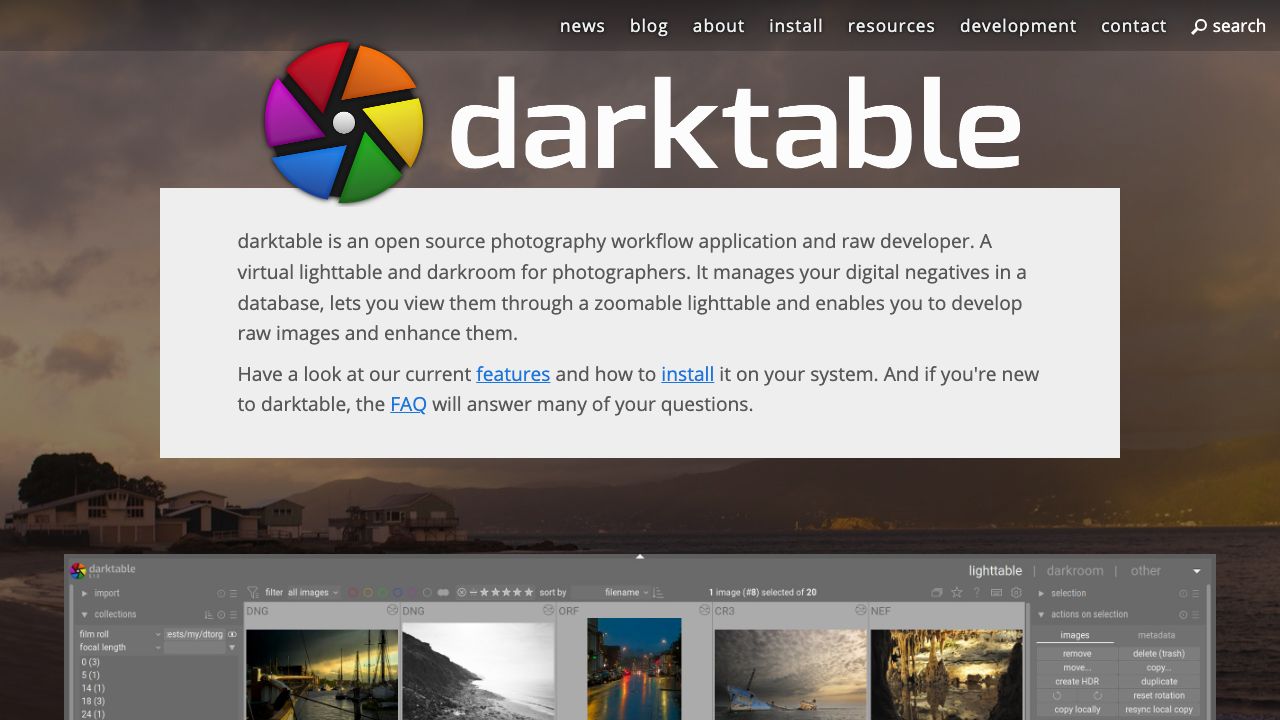Click altered icon on CR3 thumbnail header
This screenshot has width=1280, height=720.
click(x=861, y=610)
